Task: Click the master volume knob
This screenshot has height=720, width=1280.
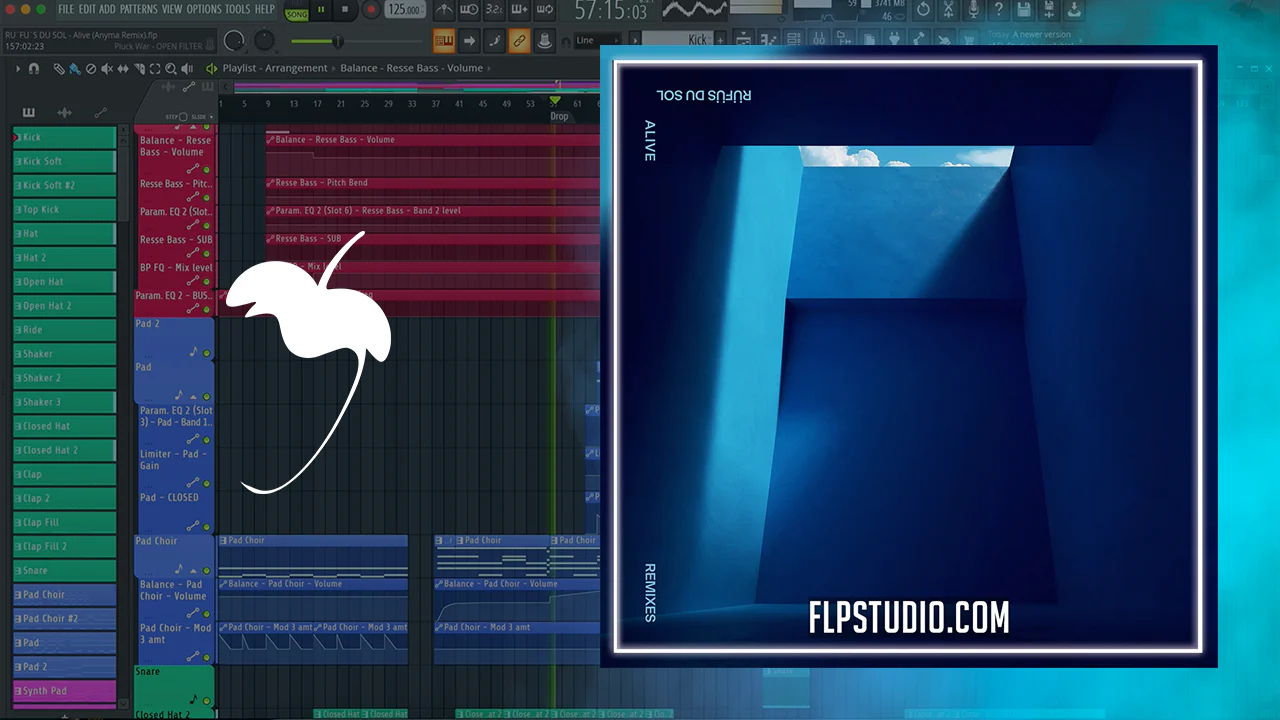Action: [x=234, y=41]
